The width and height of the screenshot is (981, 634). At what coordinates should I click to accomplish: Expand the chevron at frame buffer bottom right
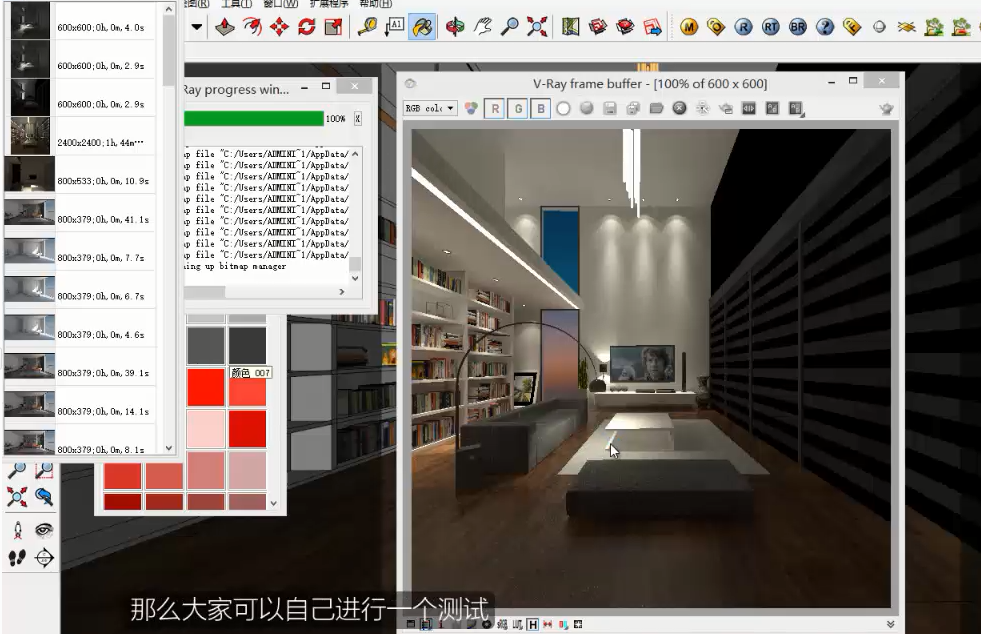891,624
